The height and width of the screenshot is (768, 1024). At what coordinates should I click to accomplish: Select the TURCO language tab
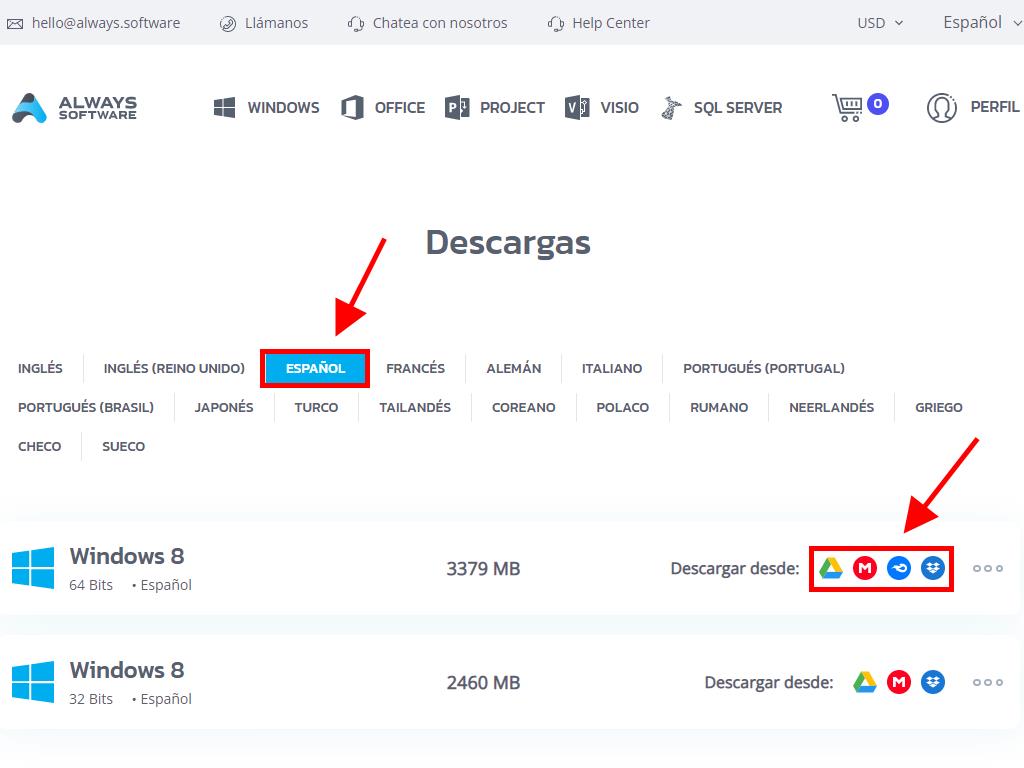[316, 408]
